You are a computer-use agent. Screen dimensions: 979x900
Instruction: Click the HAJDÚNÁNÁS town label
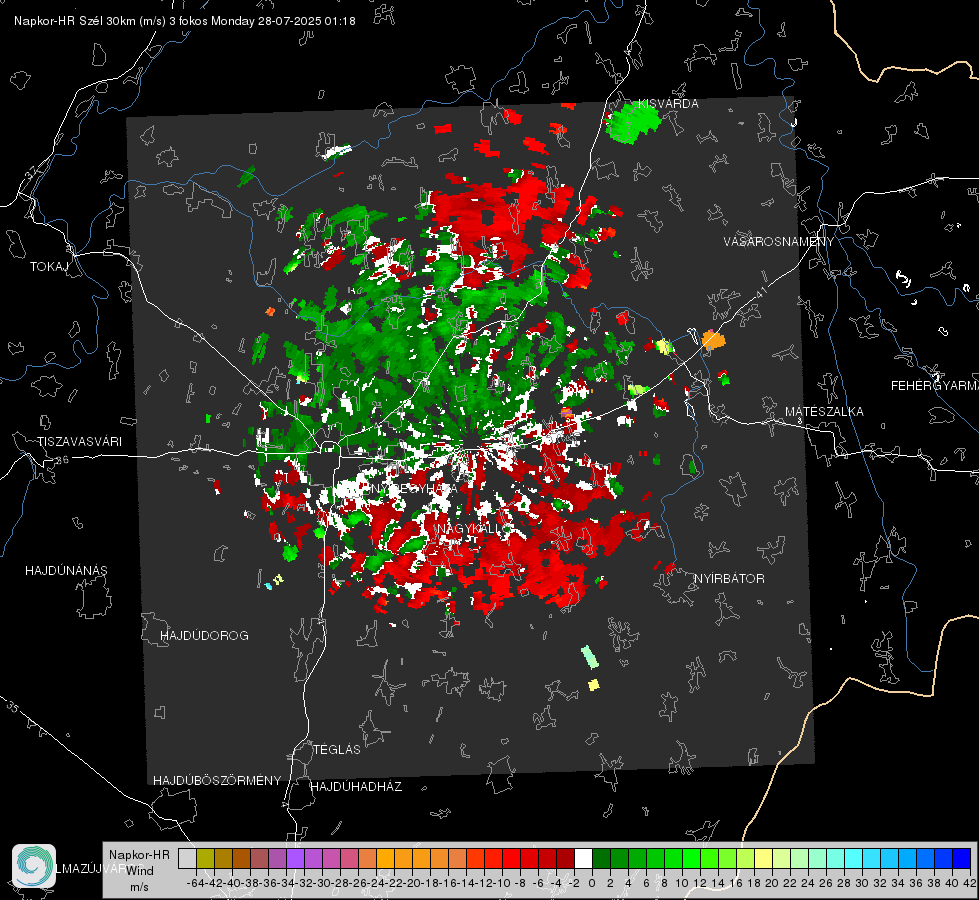(66, 571)
